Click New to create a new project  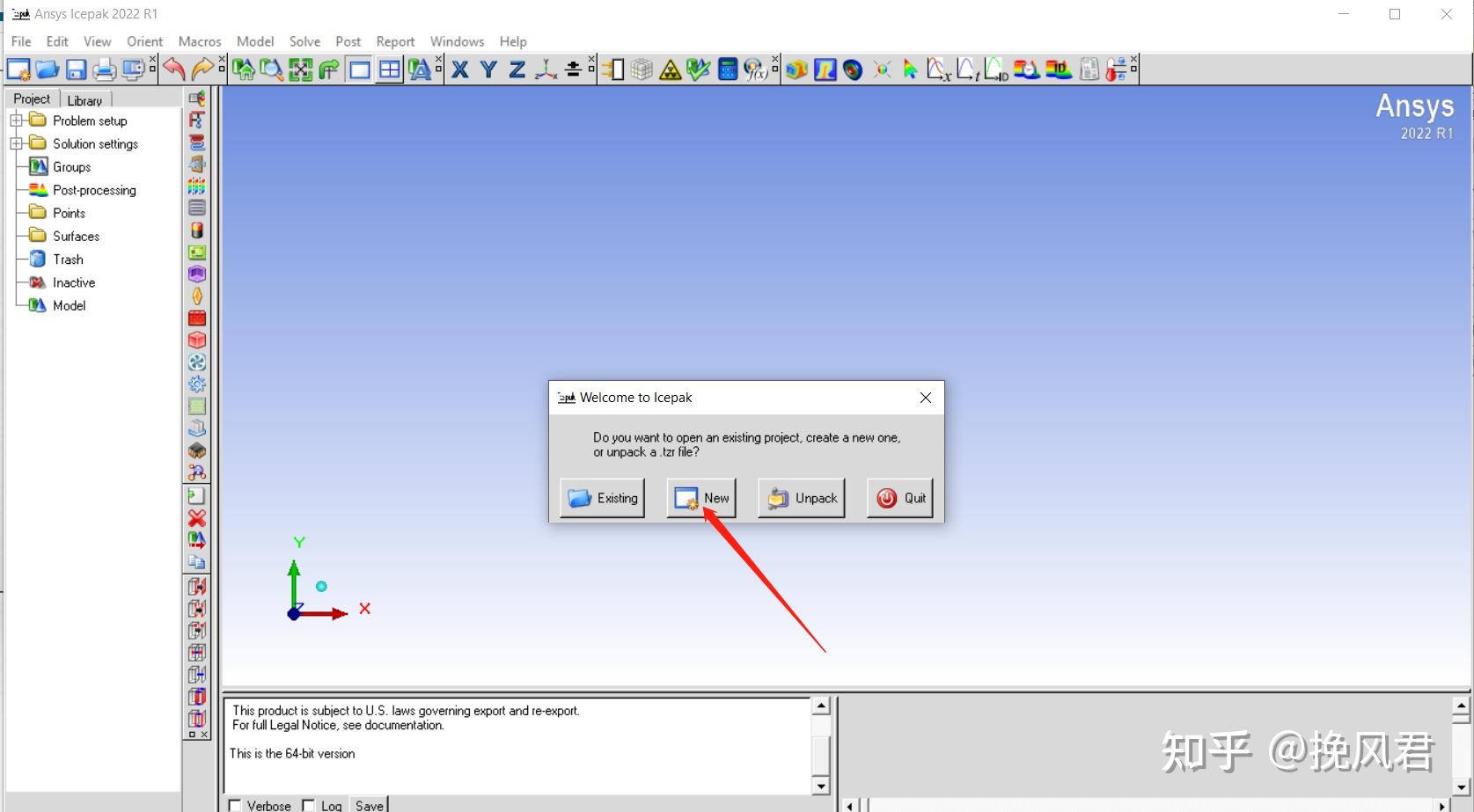701,498
